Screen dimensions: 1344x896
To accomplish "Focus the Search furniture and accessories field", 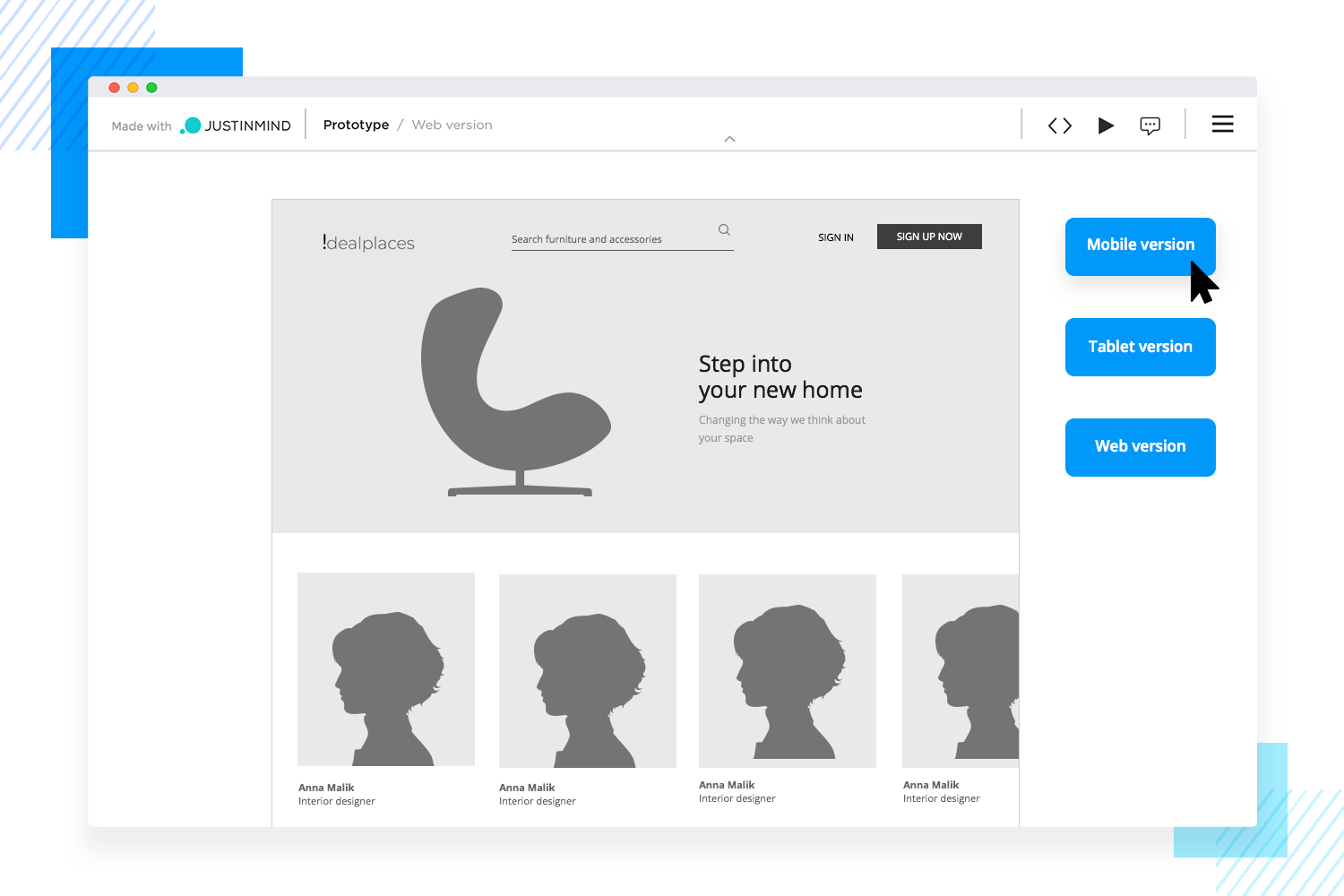I will (623, 238).
